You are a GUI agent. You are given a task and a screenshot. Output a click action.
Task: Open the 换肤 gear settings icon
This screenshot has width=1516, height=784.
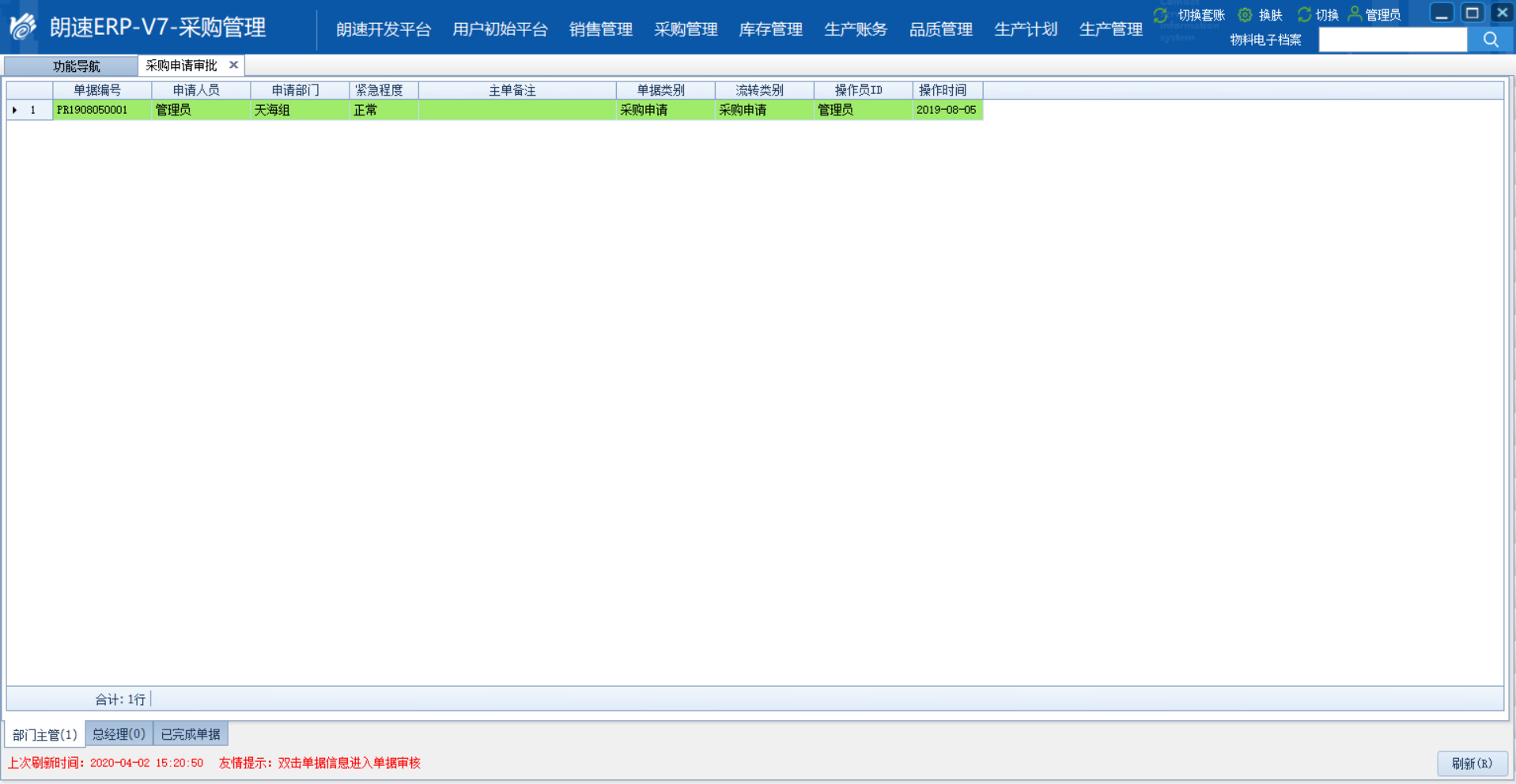coord(1244,14)
